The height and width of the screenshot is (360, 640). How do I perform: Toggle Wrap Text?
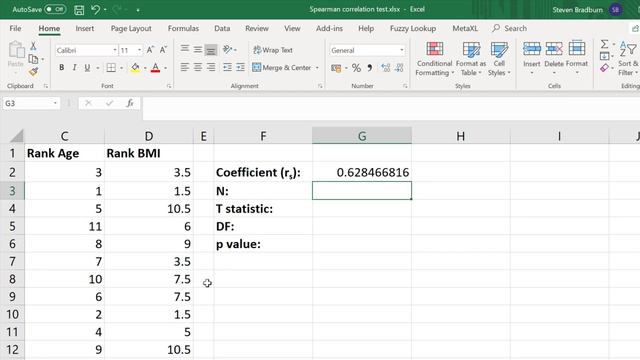pyautogui.click(x=273, y=50)
